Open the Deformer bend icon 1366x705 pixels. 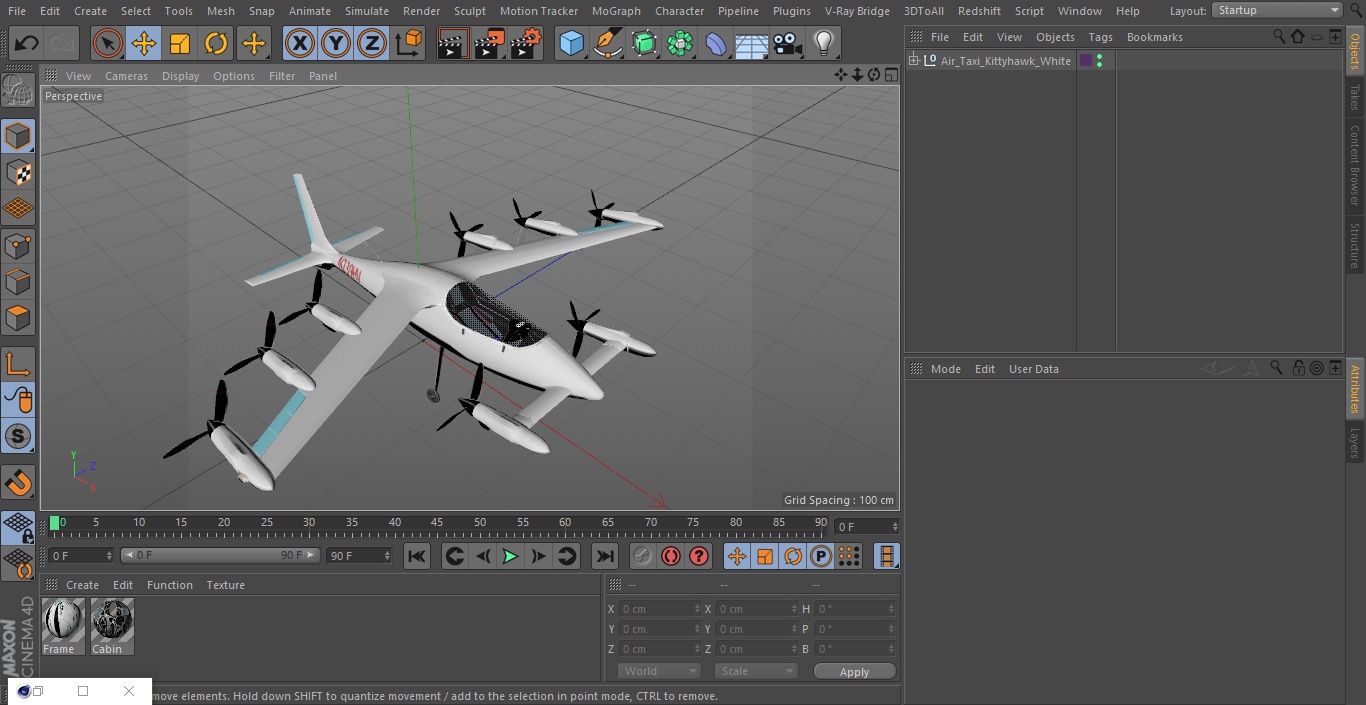click(716, 43)
